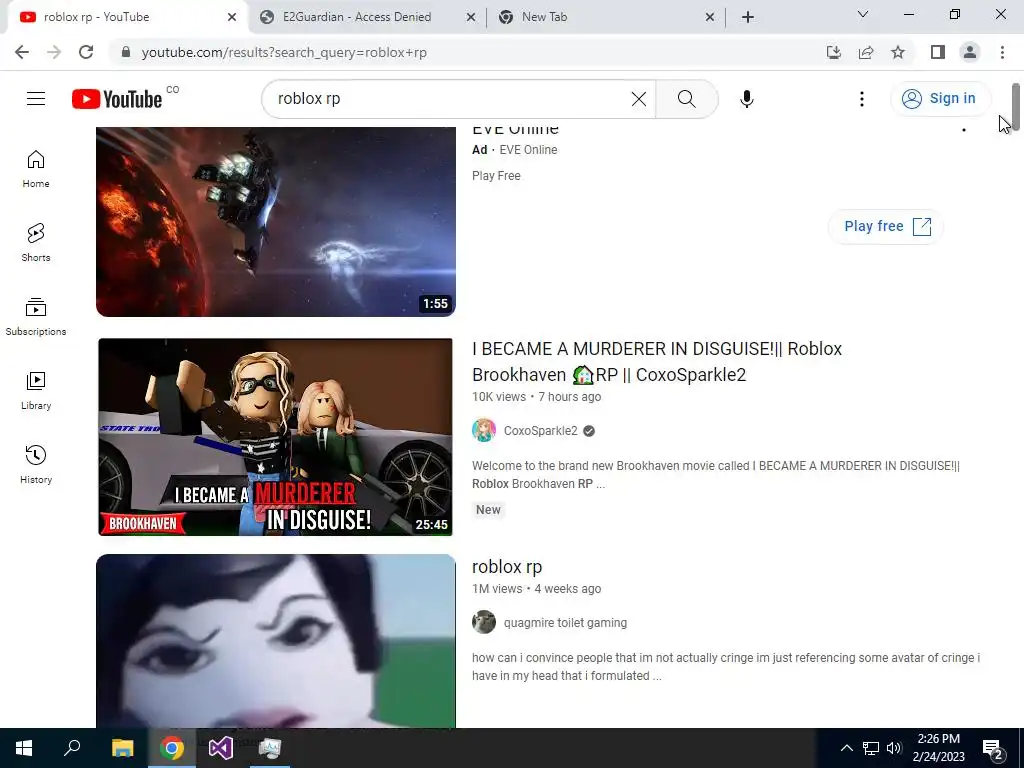Close the New Tab tab
This screenshot has width=1024, height=768.
pyautogui.click(x=710, y=18)
